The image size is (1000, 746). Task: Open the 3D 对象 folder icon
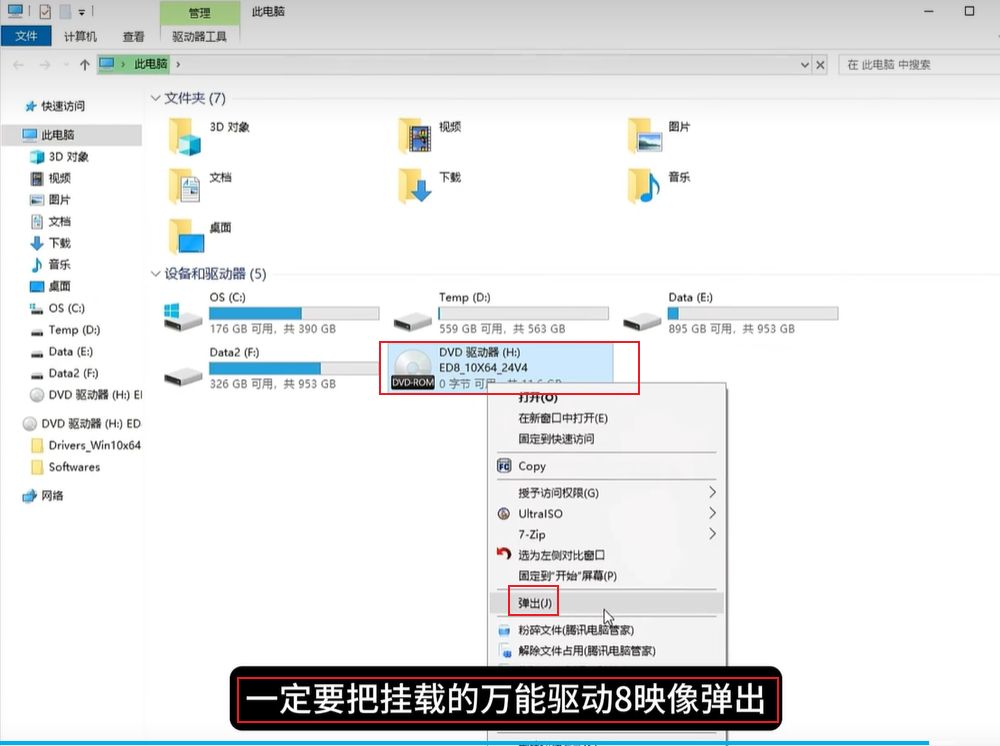(x=185, y=135)
